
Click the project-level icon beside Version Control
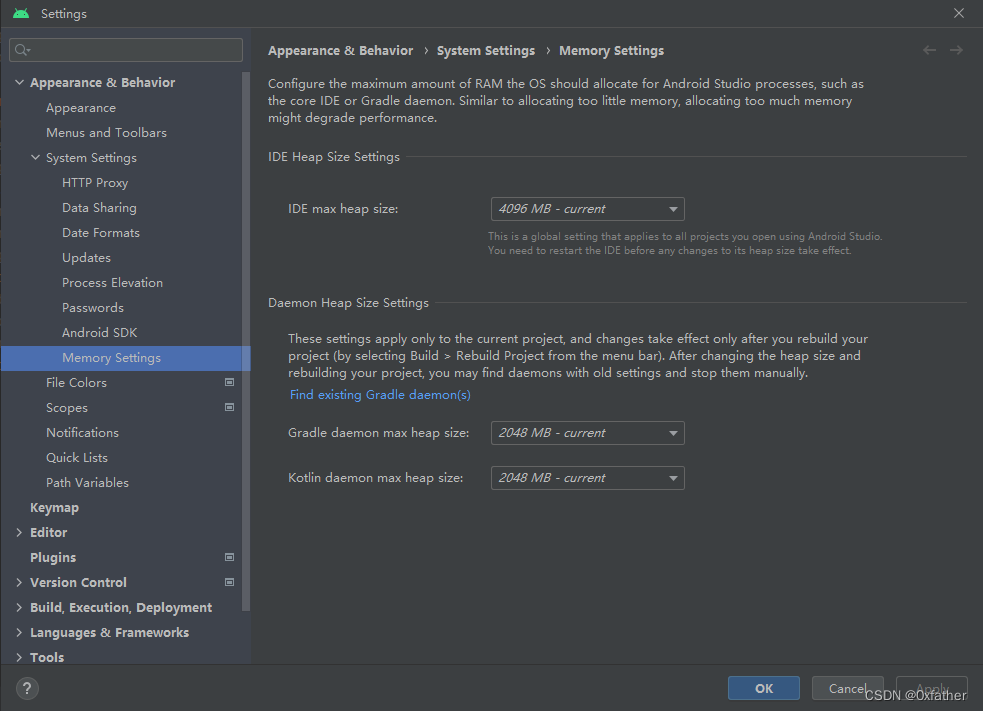click(x=229, y=582)
